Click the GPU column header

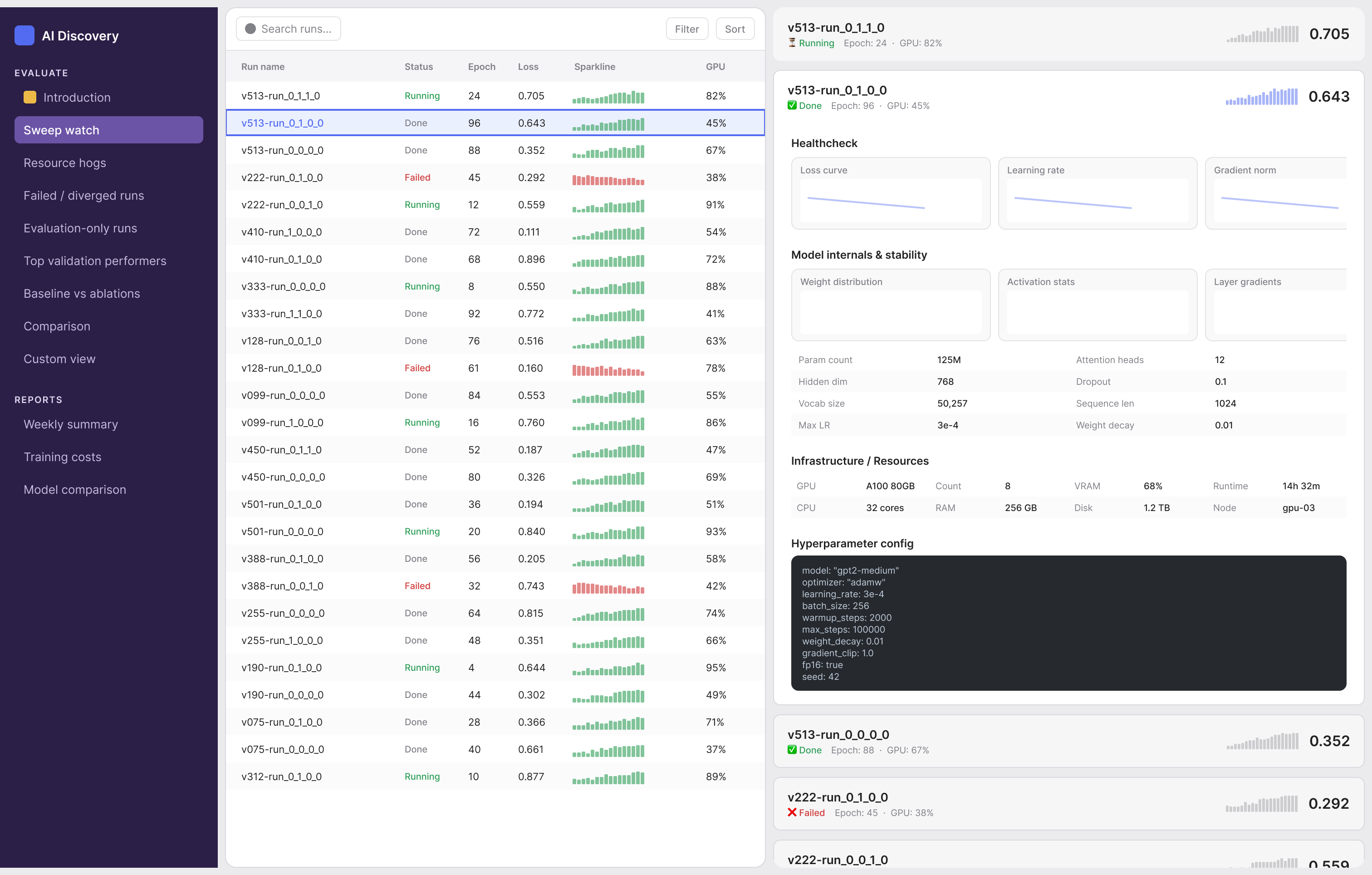click(715, 67)
